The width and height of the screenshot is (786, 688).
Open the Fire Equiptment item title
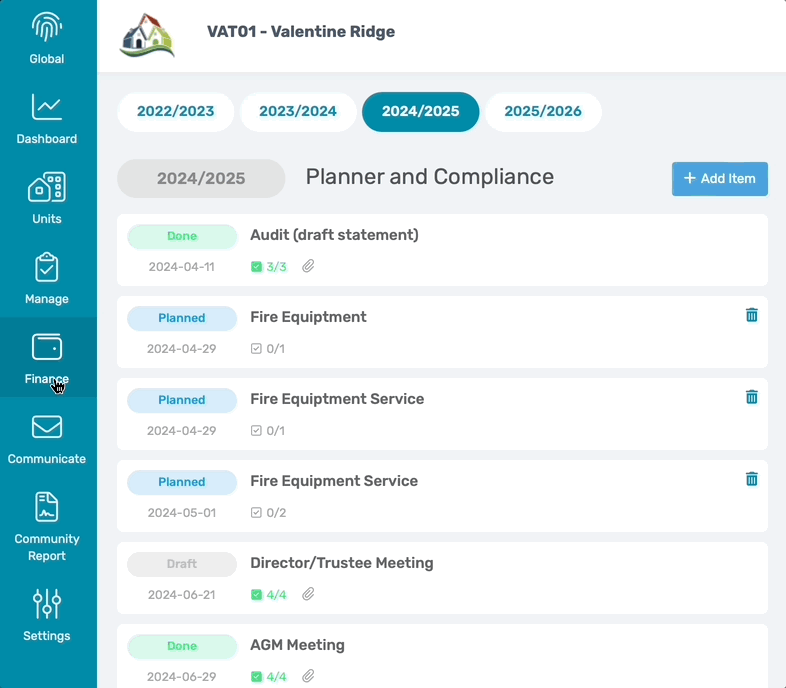pos(308,317)
